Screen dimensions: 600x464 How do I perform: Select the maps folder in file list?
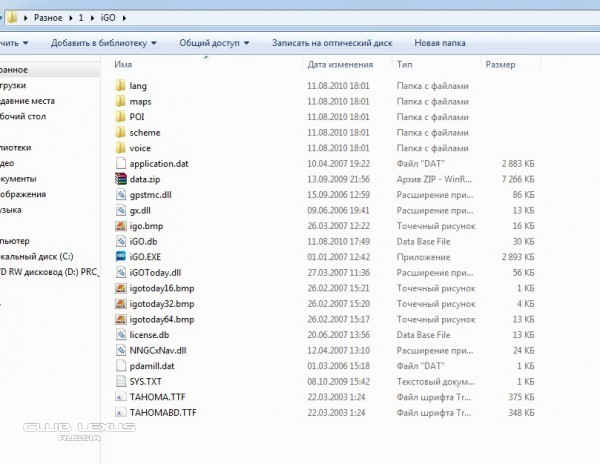click(140, 102)
